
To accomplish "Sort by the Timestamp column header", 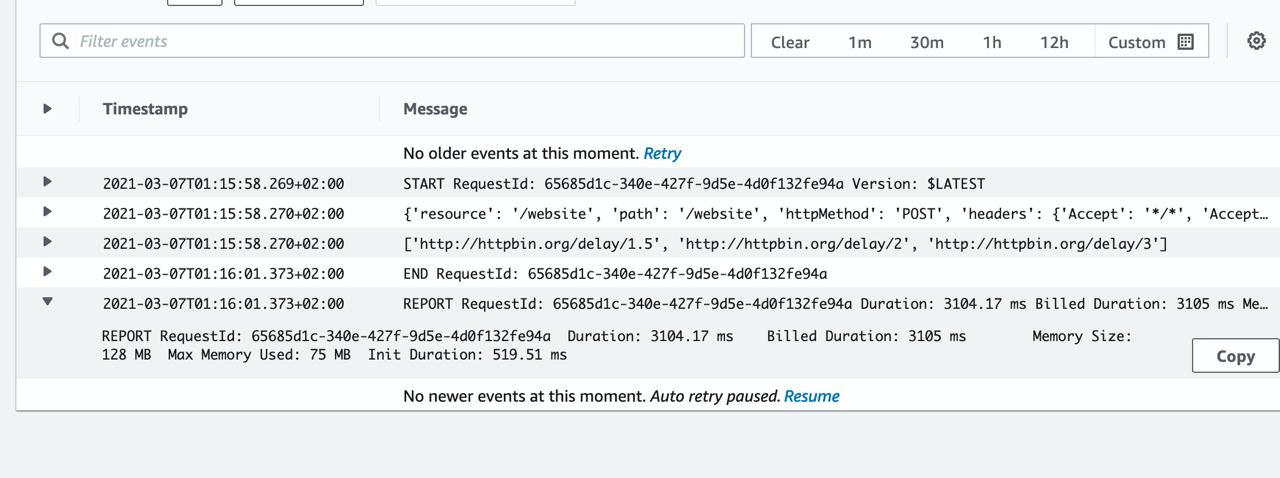I will (145, 108).
